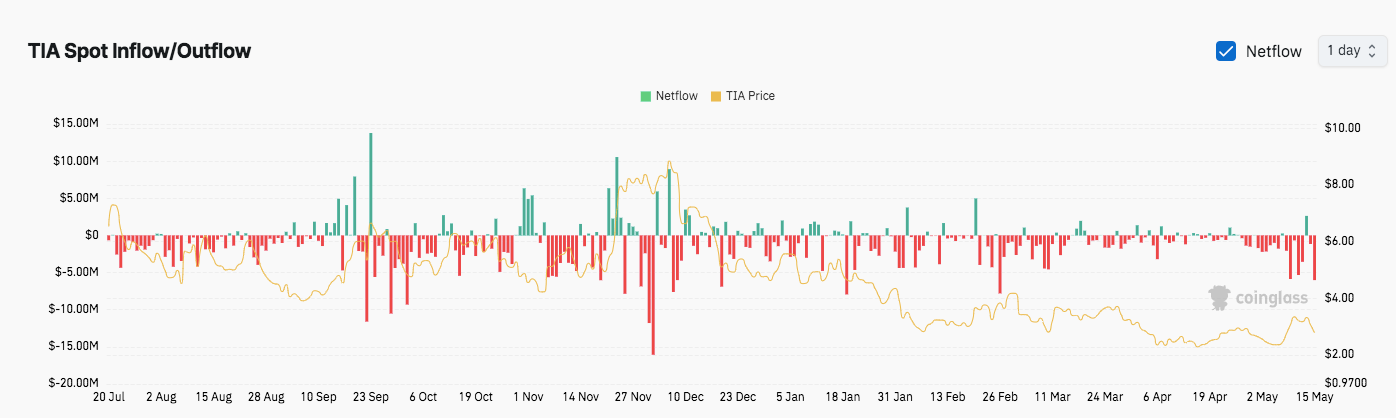
Task: Click the 20 Jul date on the x-axis
Action: pos(108,397)
